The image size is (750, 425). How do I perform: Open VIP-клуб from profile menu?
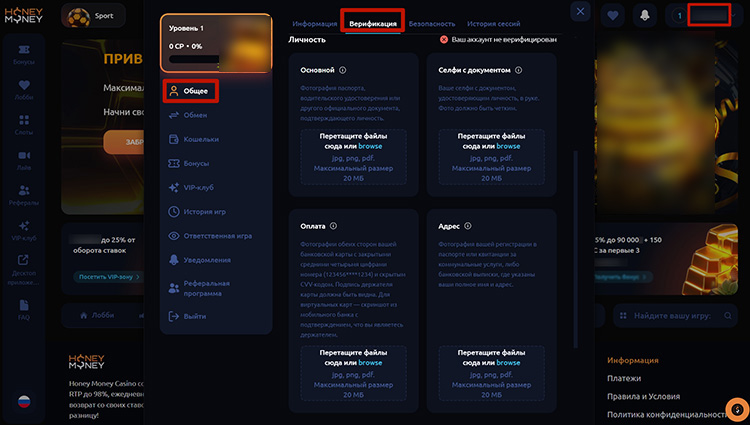pyautogui.click(x=200, y=187)
